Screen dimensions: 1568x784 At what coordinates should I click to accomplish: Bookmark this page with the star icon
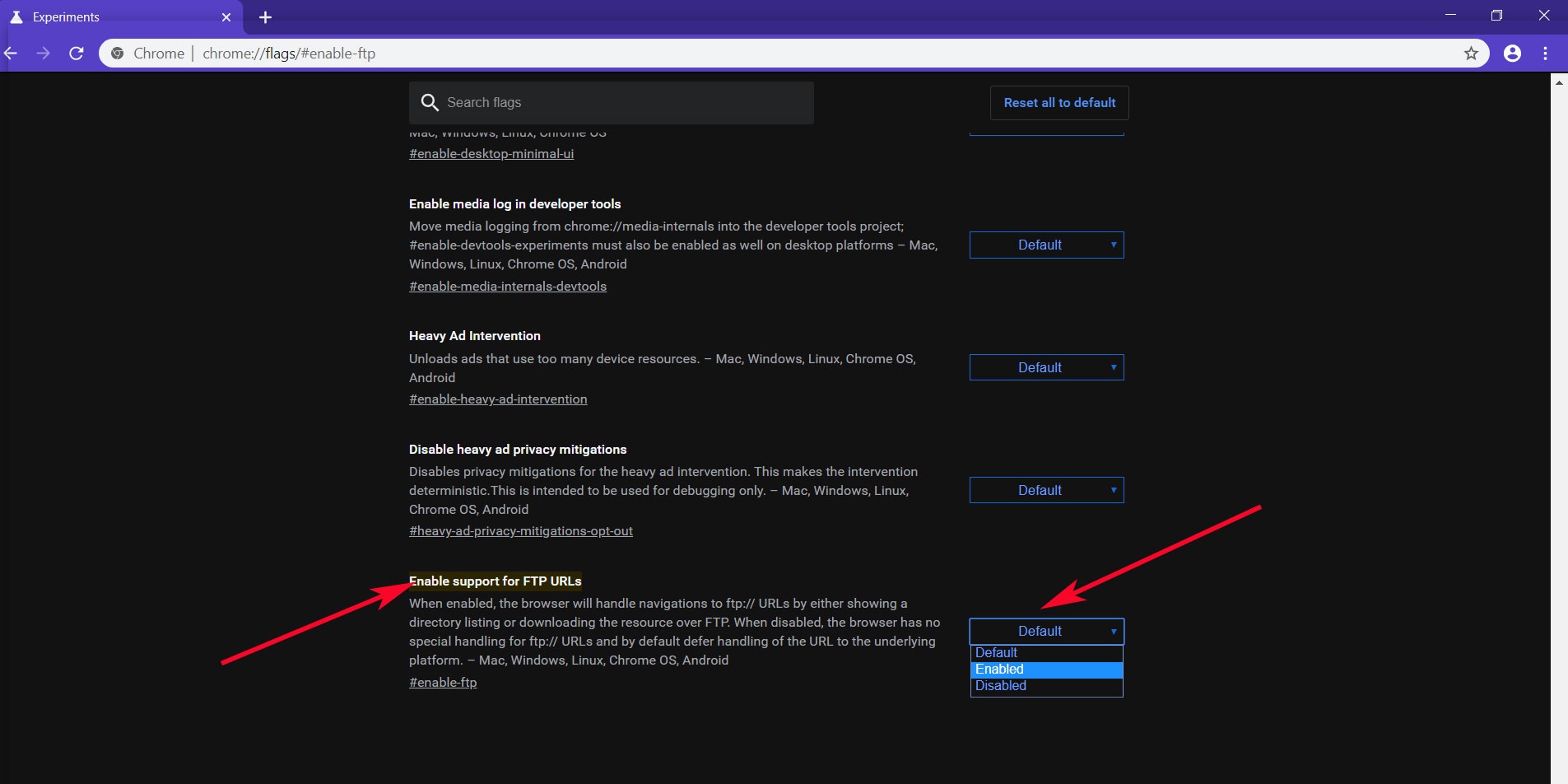[x=1471, y=54]
